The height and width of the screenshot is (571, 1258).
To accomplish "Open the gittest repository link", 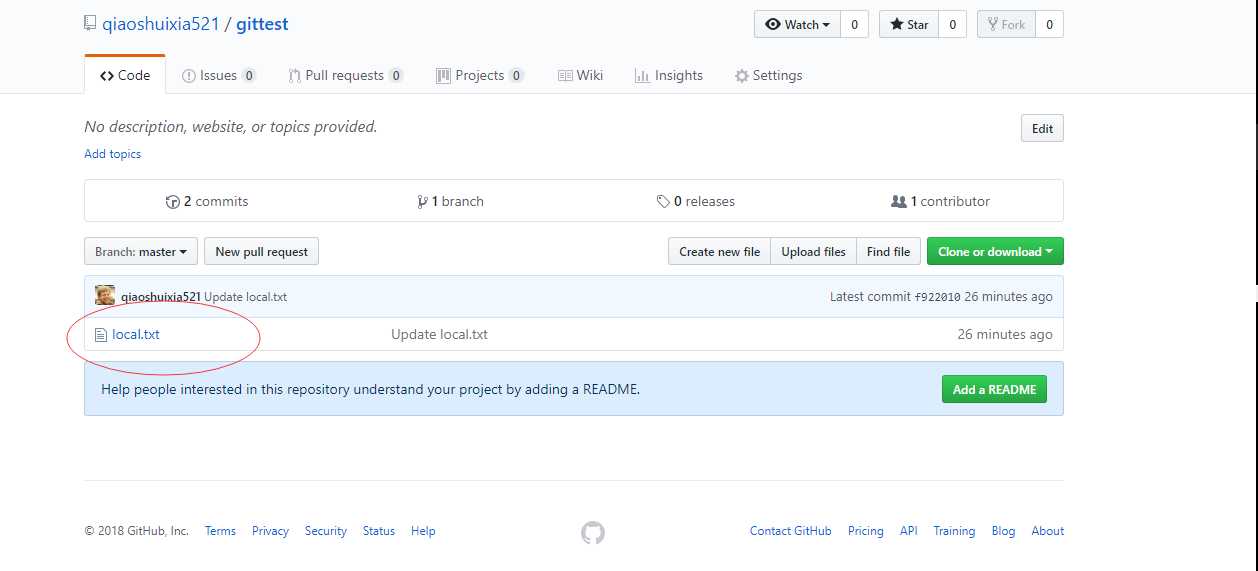I will point(262,24).
